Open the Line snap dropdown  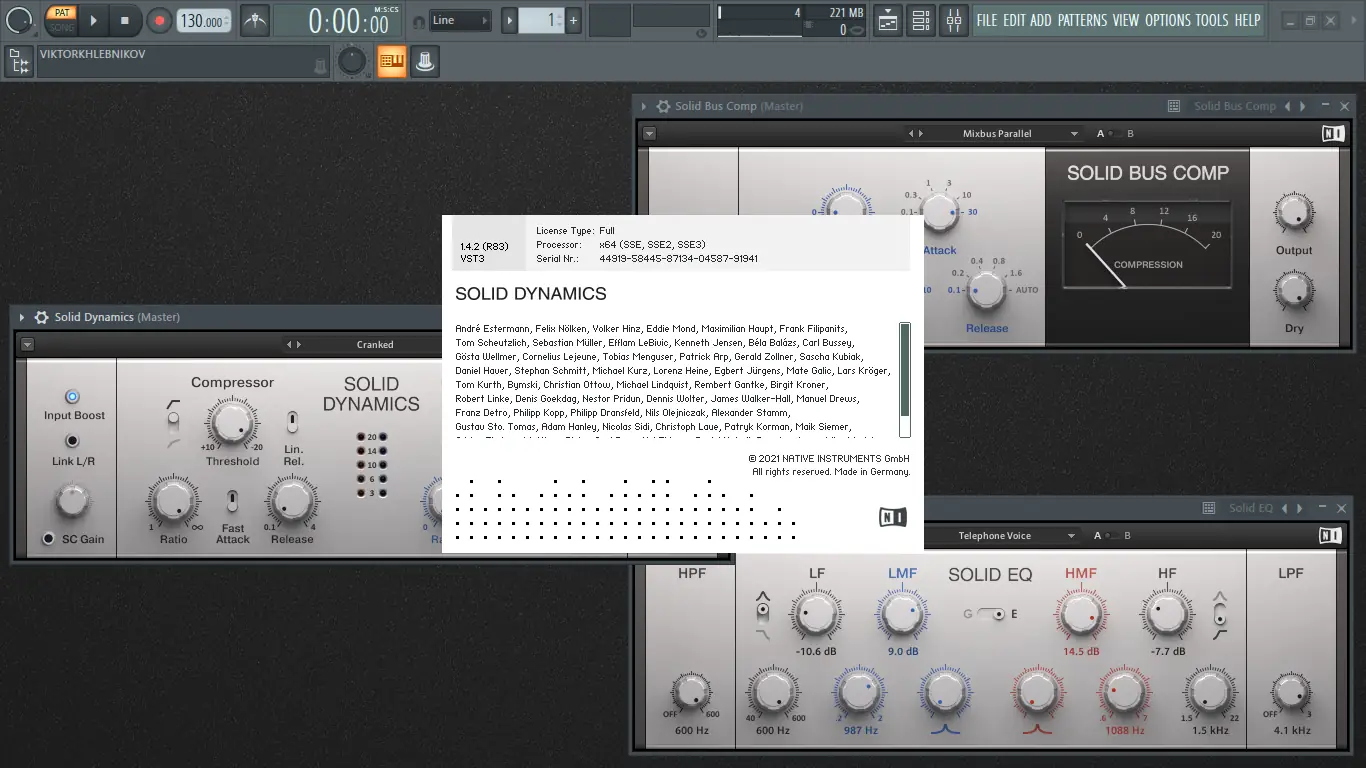(x=460, y=20)
